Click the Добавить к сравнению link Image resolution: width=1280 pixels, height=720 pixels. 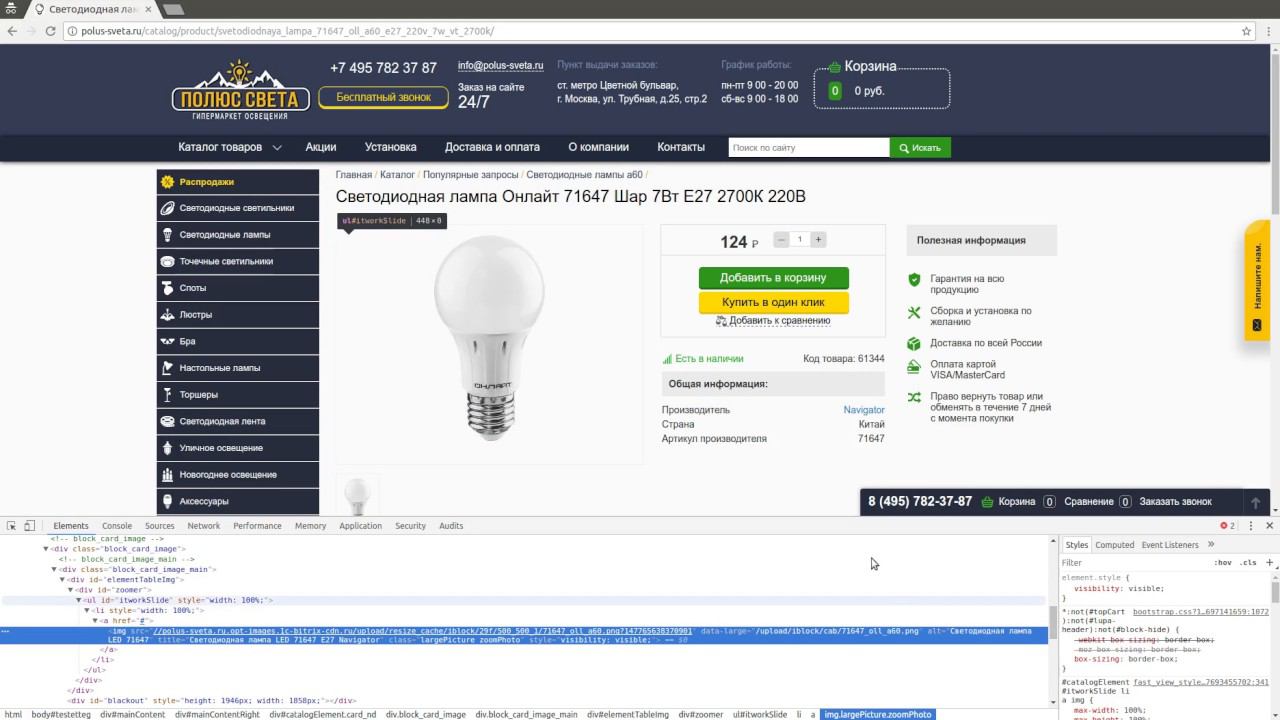[x=773, y=321]
